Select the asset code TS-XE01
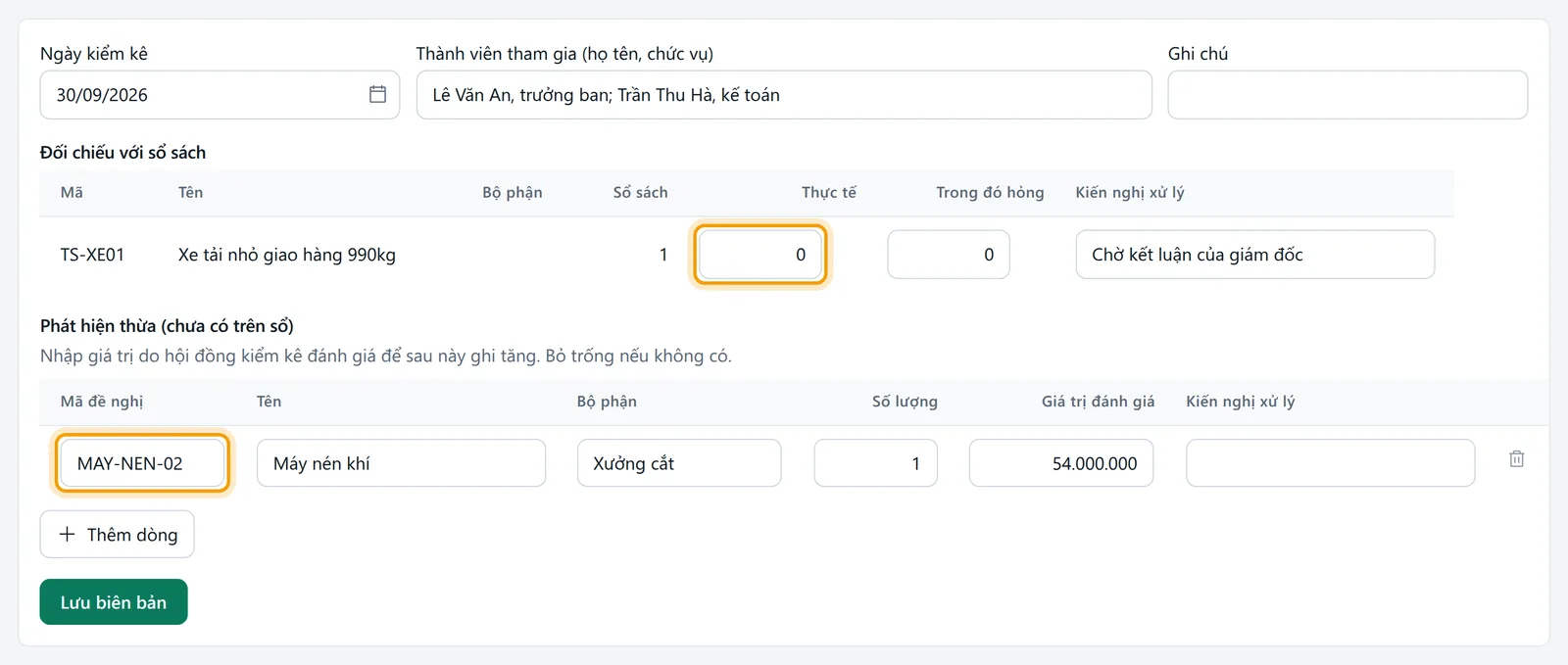1568x665 pixels. (92, 255)
